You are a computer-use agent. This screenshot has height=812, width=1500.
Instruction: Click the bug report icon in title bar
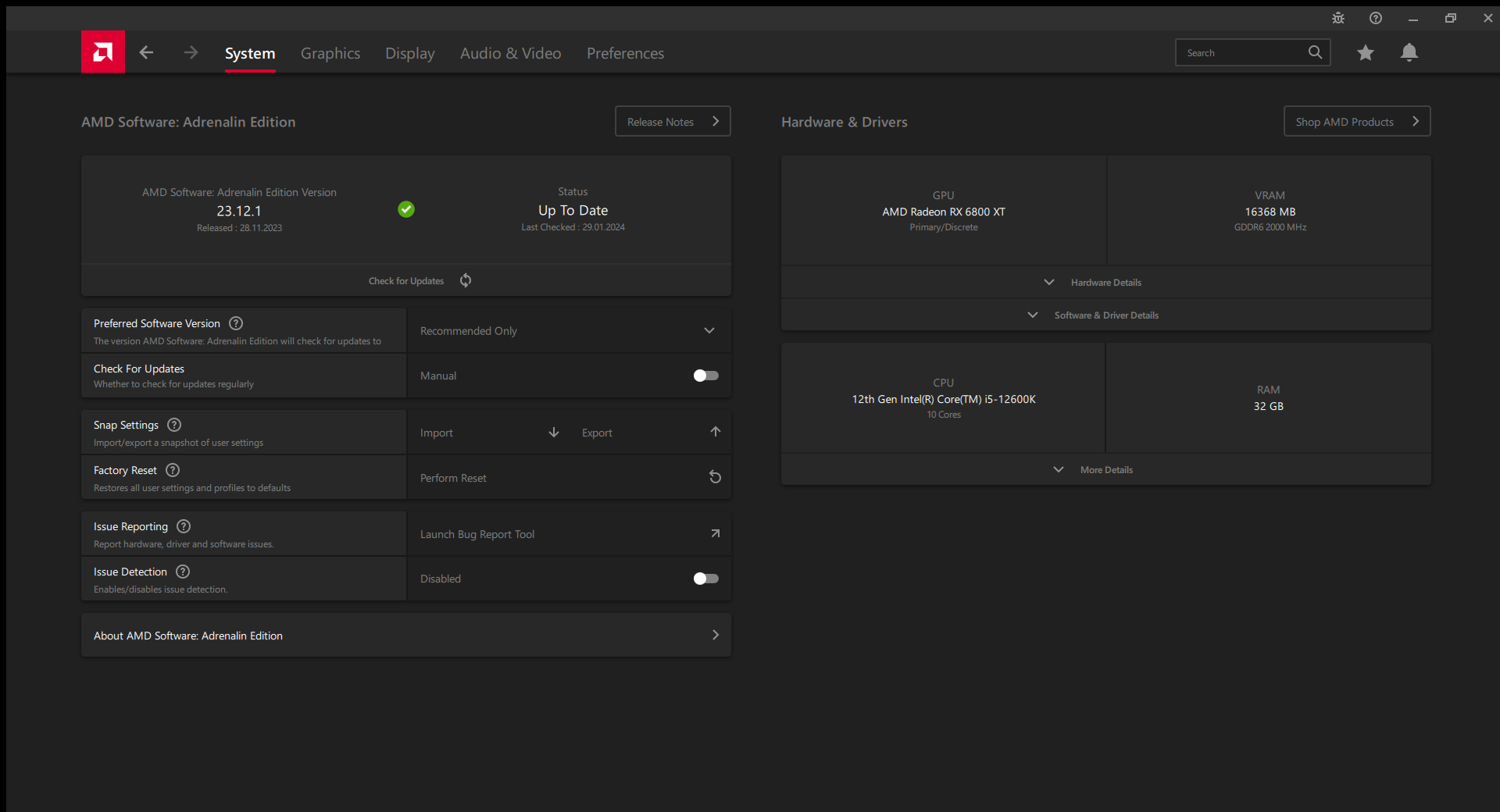click(1338, 18)
